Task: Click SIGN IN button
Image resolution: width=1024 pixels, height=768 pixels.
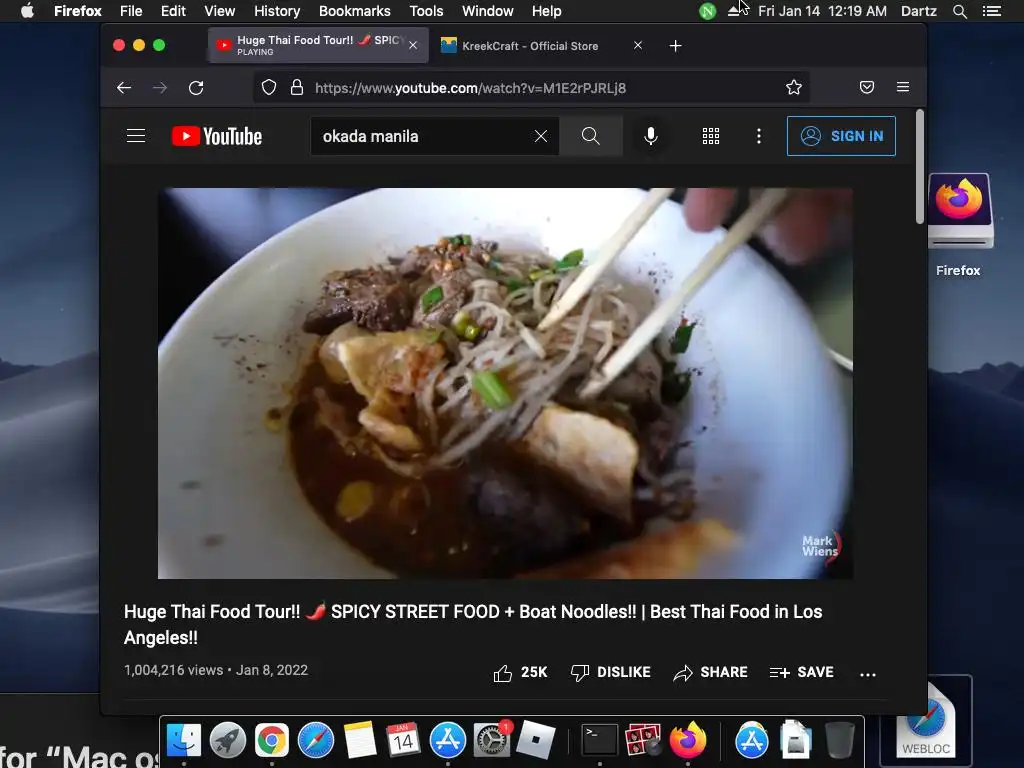Action: 841,136
